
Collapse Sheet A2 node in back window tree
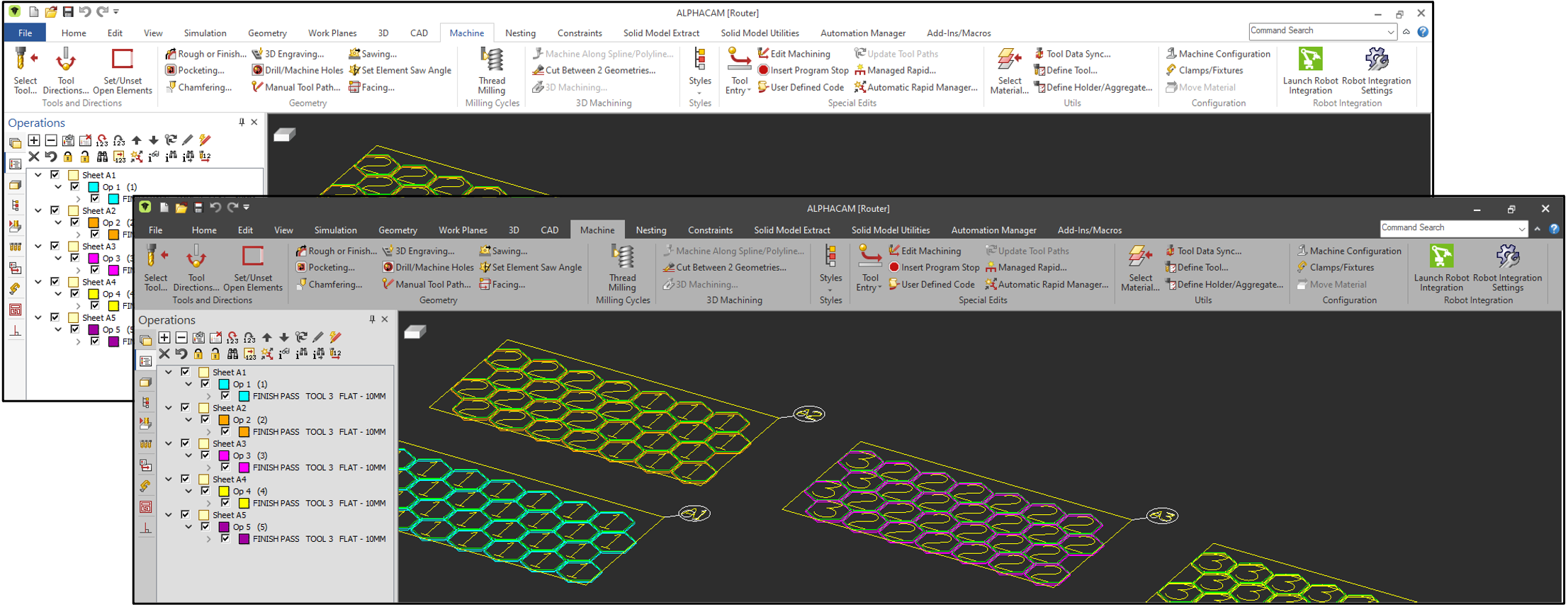coord(38,210)
